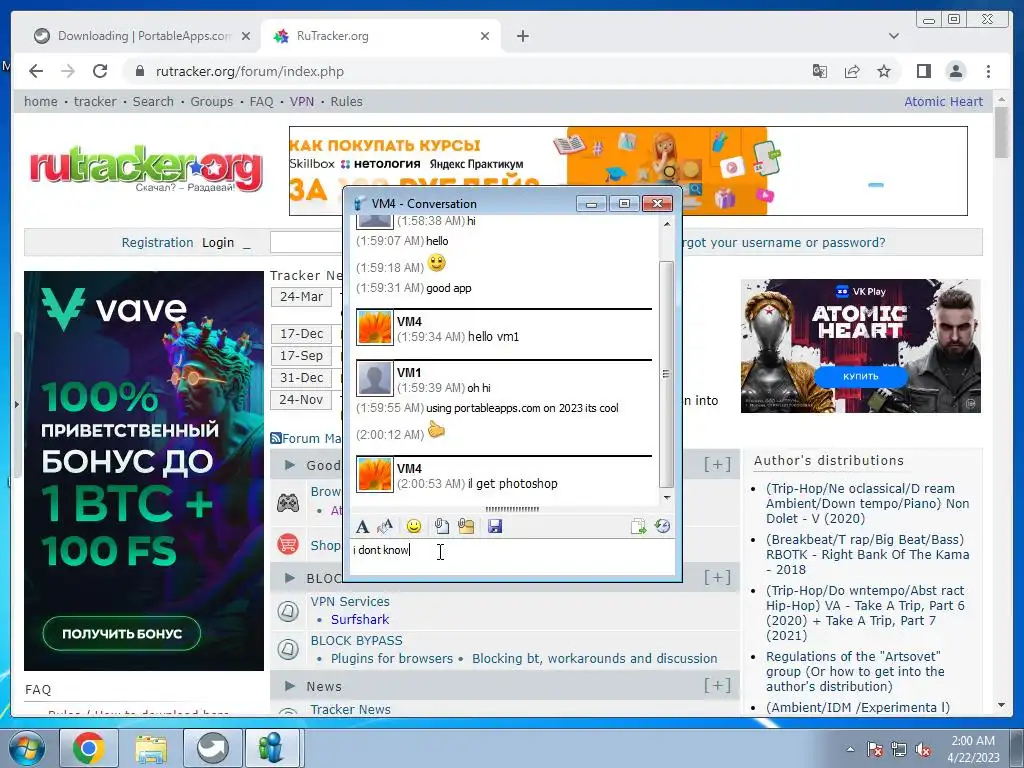
Task: Click the rutracker.org logo
Action: tap(146, 169)
